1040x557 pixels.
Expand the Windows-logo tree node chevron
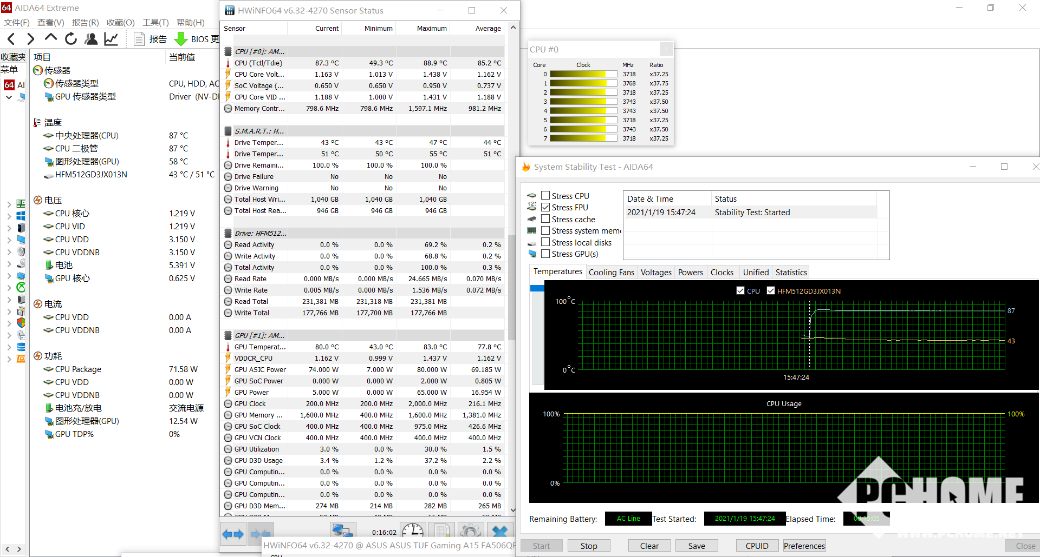point(9,217)
